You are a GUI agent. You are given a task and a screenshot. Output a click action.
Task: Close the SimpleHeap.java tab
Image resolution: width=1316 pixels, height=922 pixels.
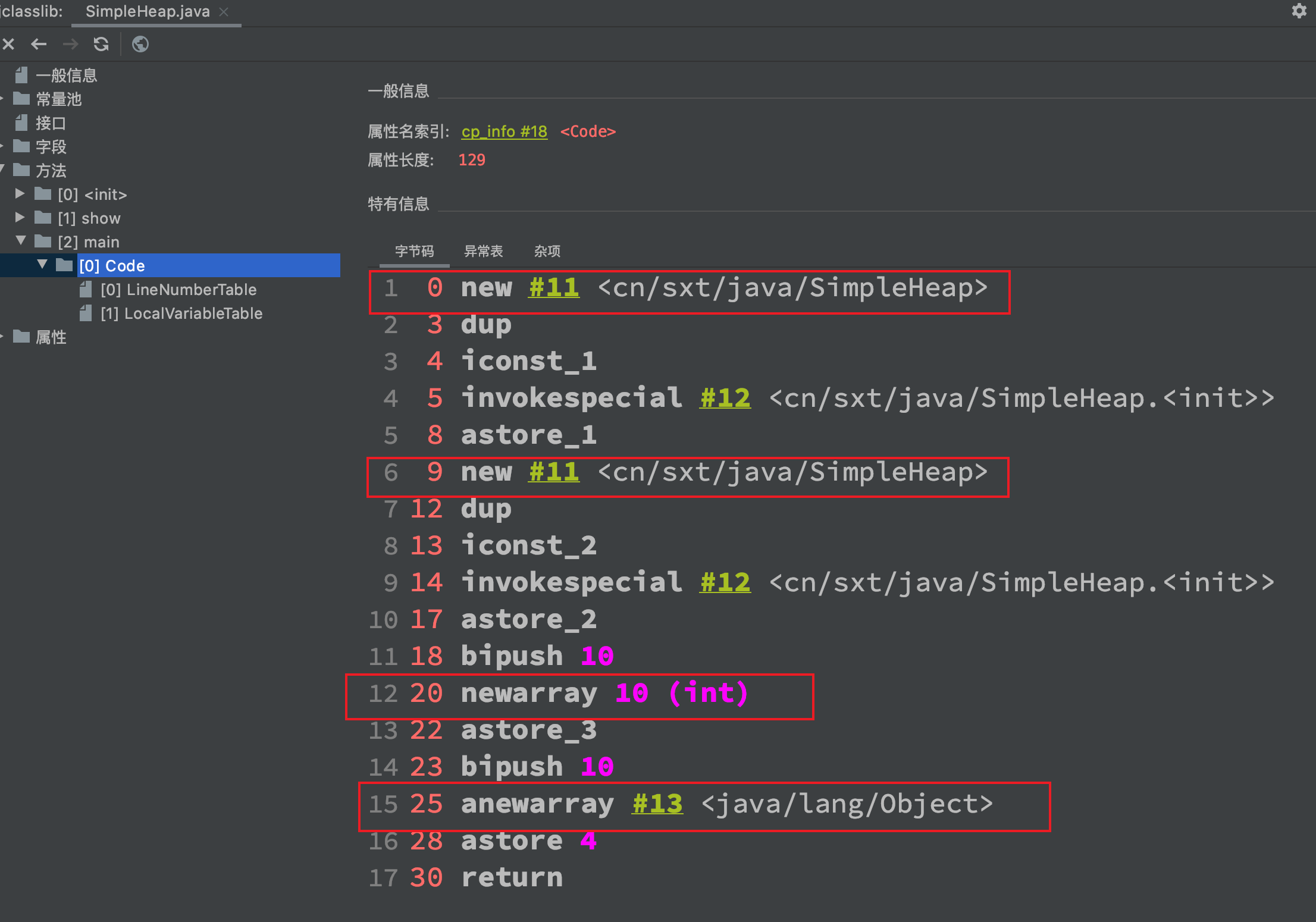point(224,12)
